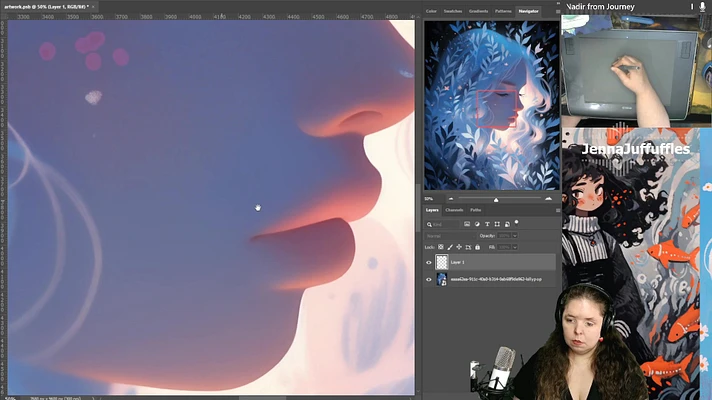Screen dimensions: 712x400
Task: Click the status bar zoom percentage
Action: [x=10, y=398]
